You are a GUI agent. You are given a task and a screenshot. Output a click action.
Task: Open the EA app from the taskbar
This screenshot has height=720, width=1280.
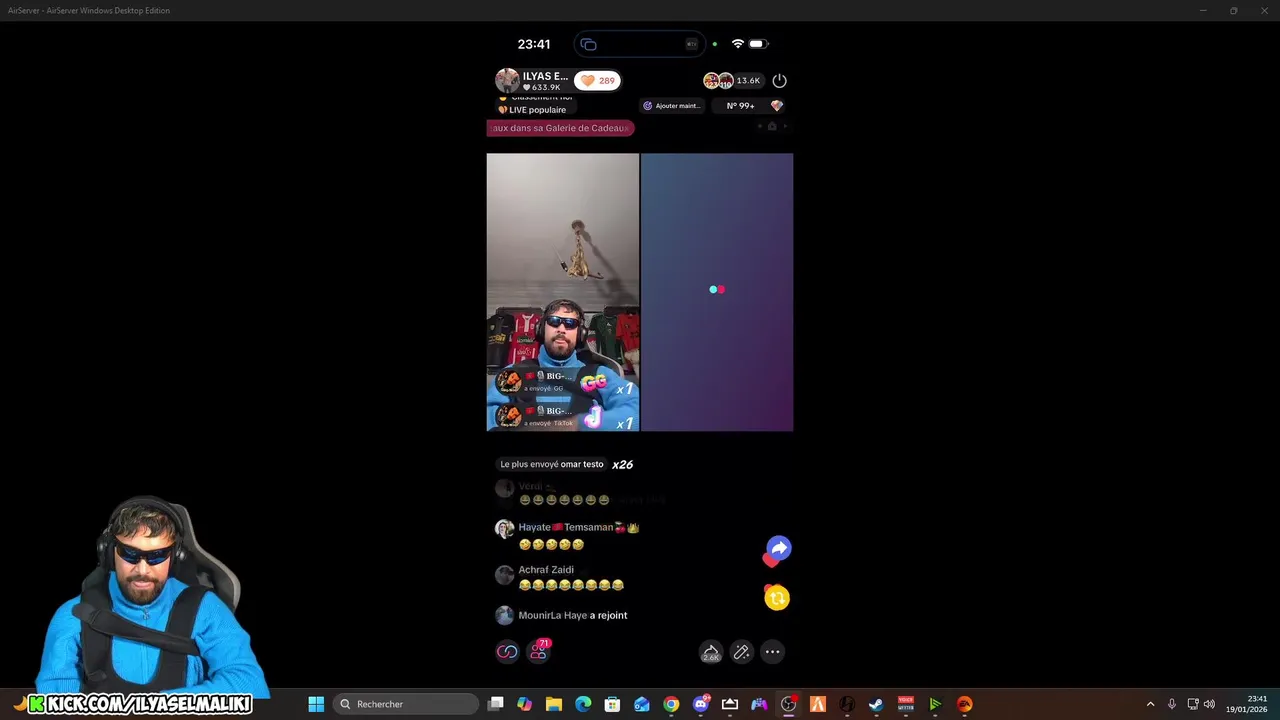pos(964,704)
